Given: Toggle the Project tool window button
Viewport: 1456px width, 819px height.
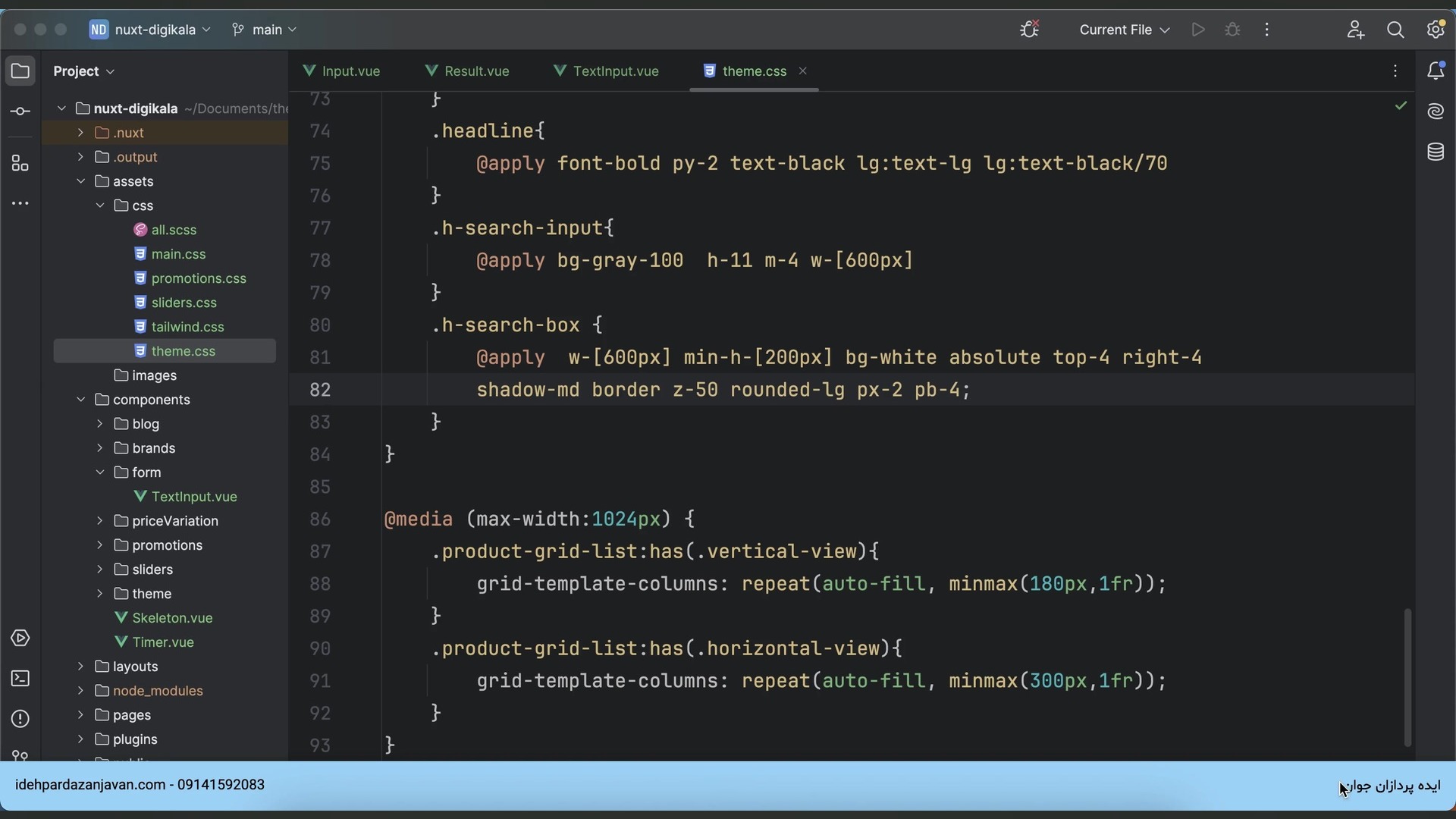Looking at the screenshot, I should [20, 71].
